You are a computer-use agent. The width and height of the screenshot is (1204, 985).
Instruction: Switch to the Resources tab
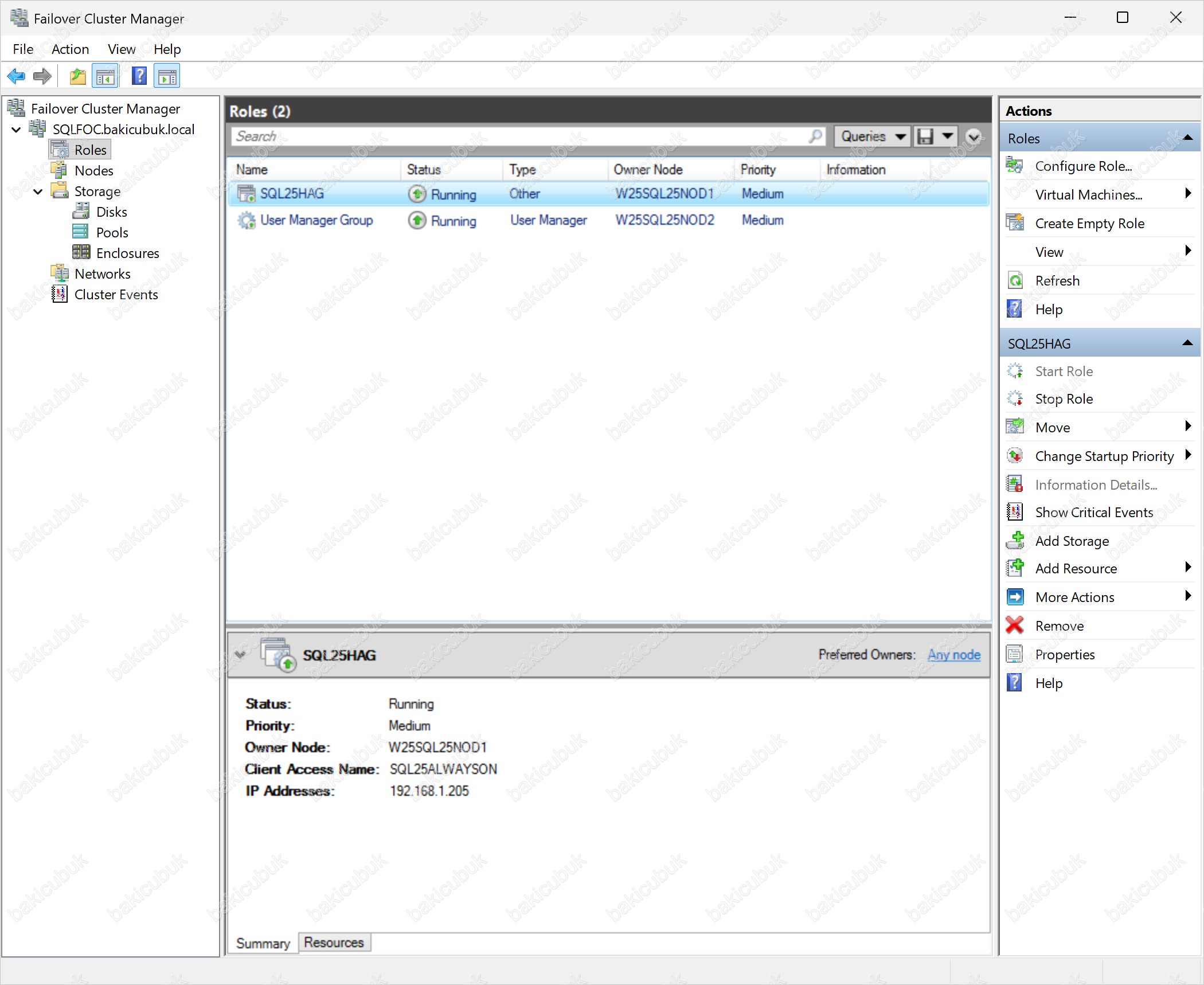coord(334,942)
